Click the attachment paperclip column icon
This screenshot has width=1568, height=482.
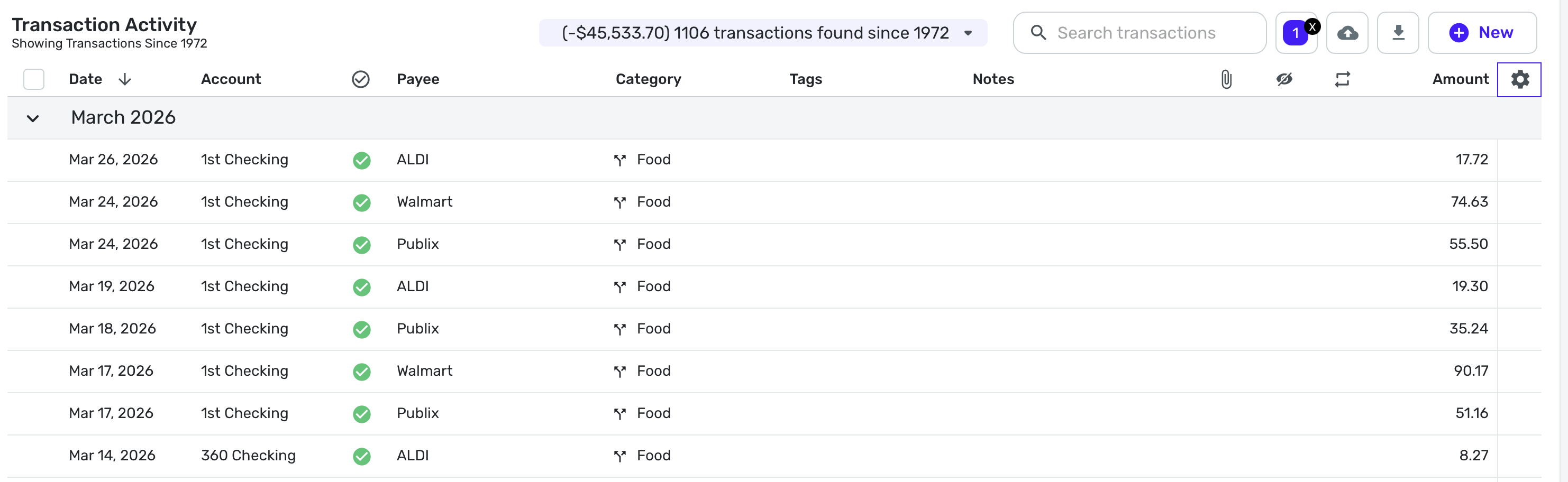click(1226, 80)
